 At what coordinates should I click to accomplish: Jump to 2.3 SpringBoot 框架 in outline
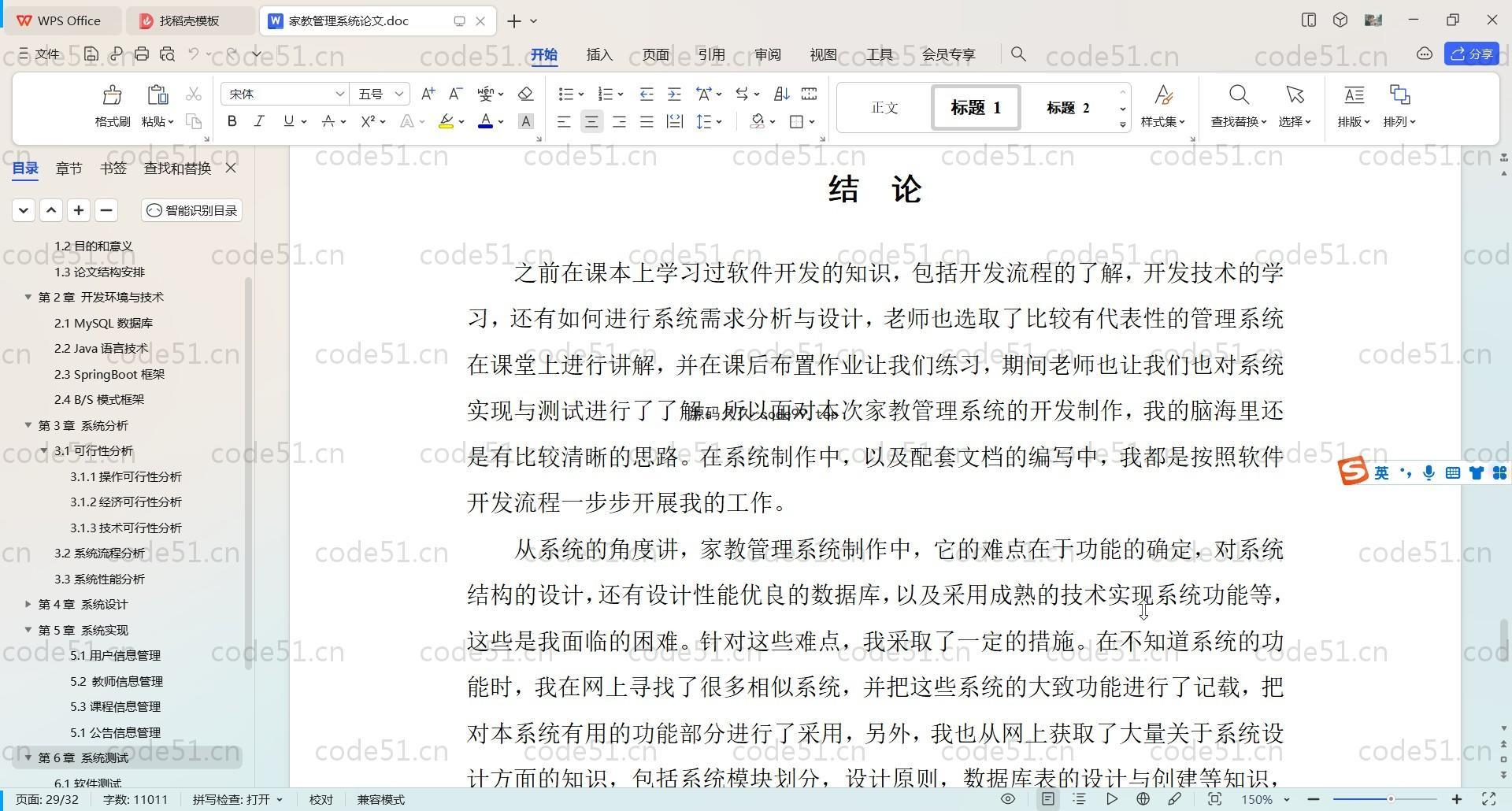109,374
